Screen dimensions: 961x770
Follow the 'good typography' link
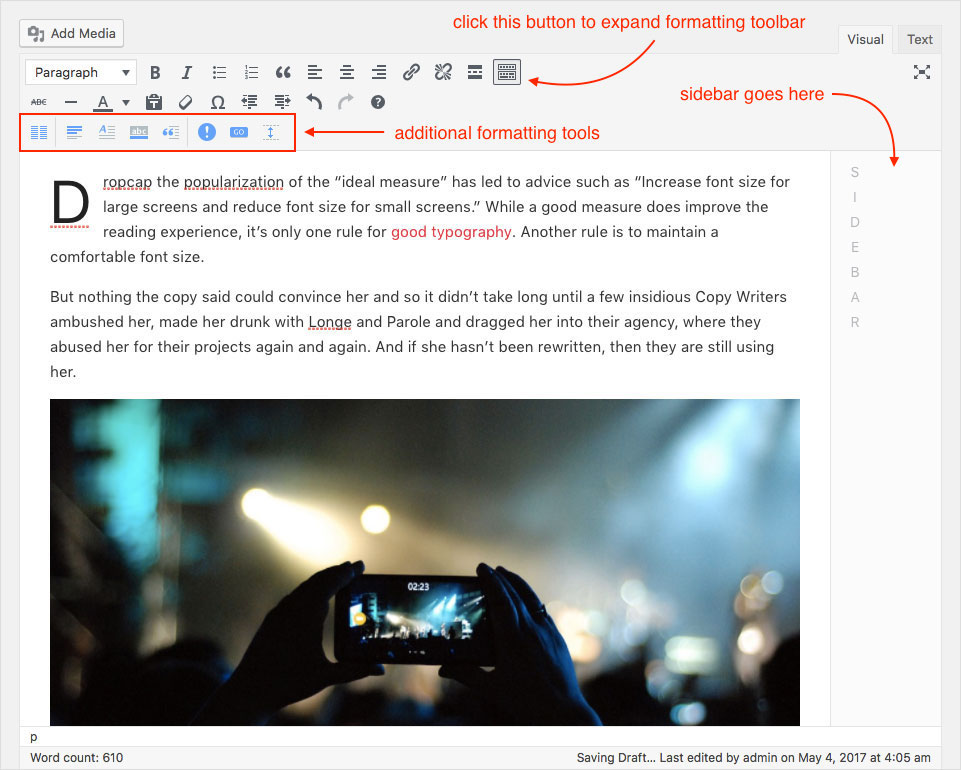point(451,232)
